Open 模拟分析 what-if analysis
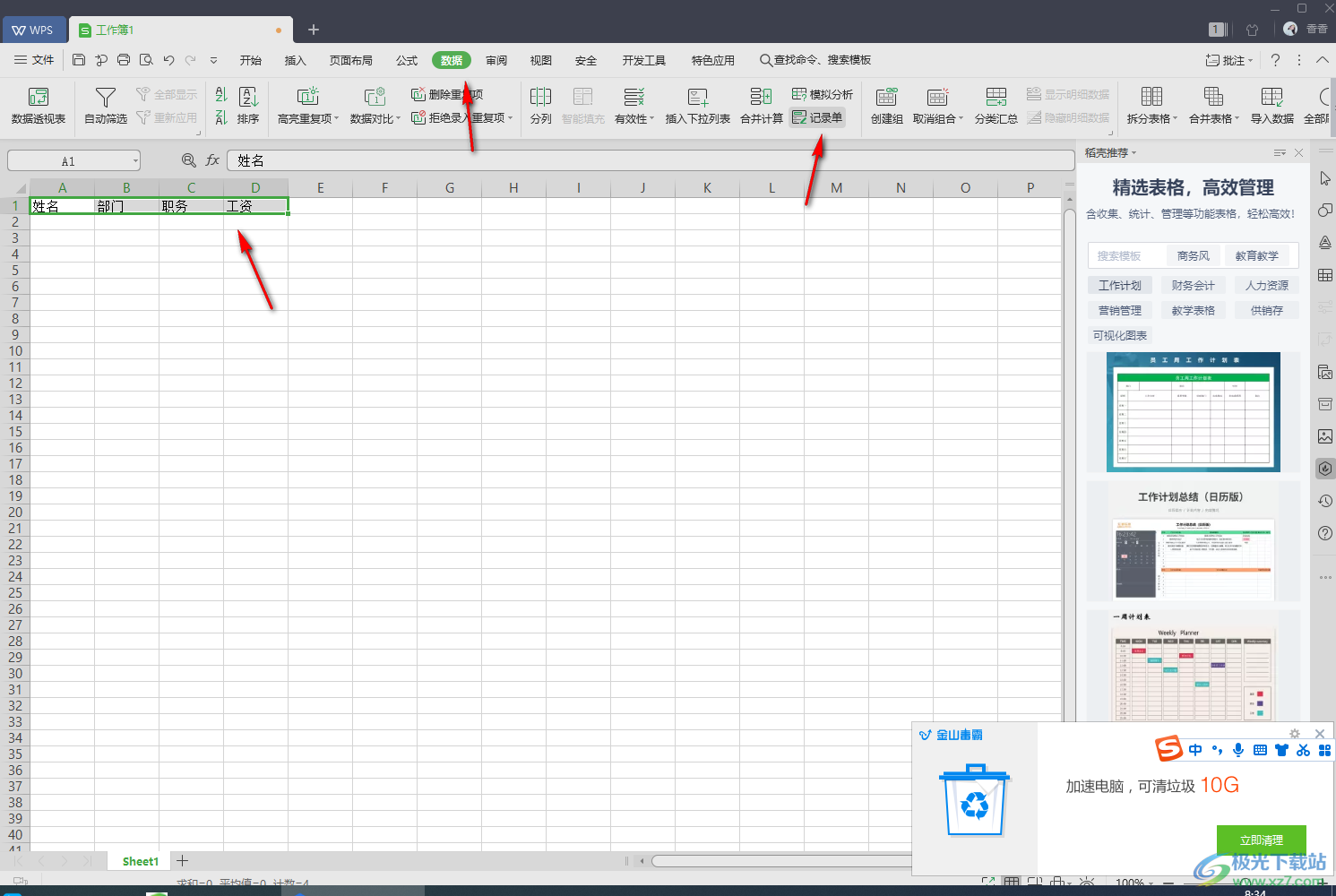1336x896 pixels. click(823, 94)
